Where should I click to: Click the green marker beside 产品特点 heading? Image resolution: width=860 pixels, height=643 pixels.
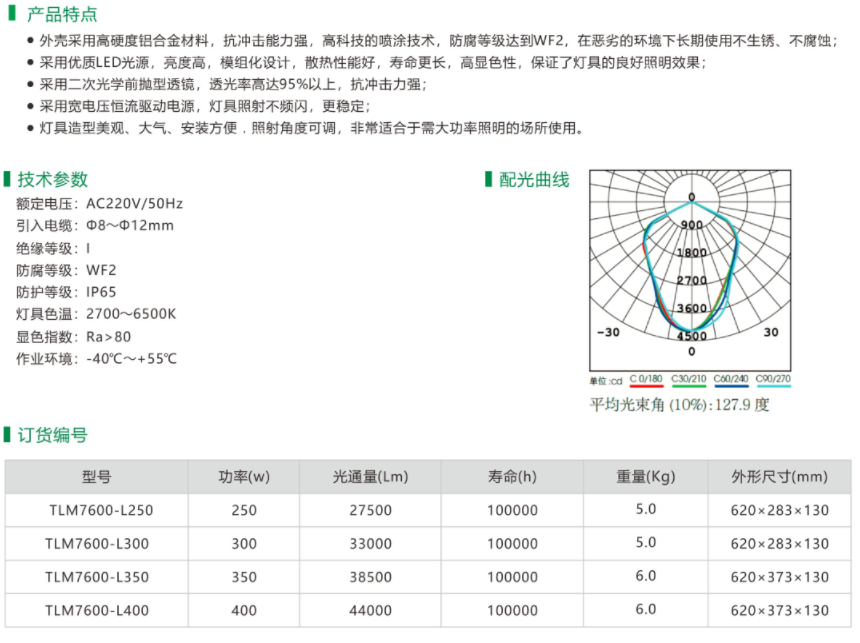click(x=10, y=14)
